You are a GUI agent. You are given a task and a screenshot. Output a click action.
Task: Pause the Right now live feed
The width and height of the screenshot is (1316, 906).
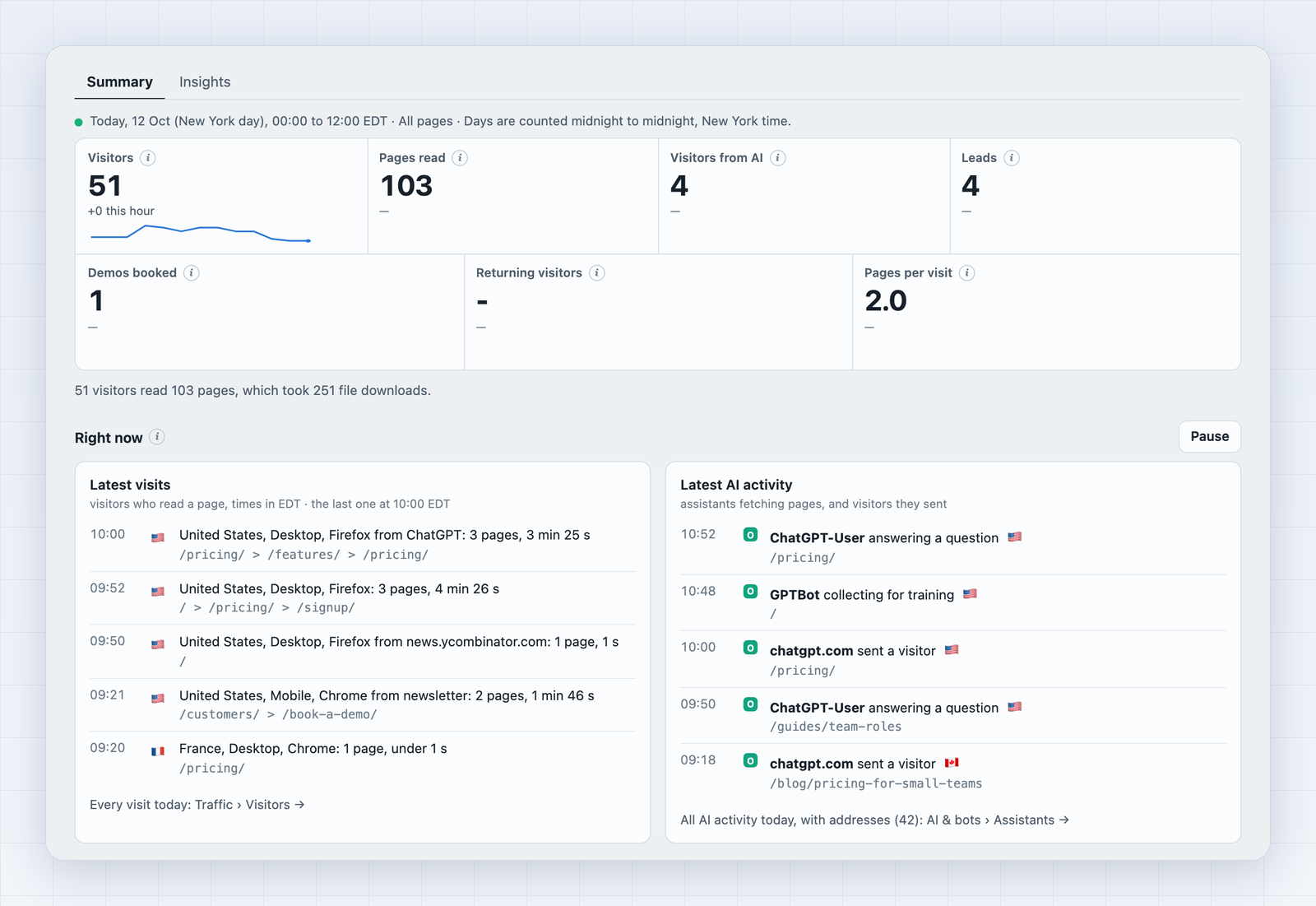point(1210,437)
